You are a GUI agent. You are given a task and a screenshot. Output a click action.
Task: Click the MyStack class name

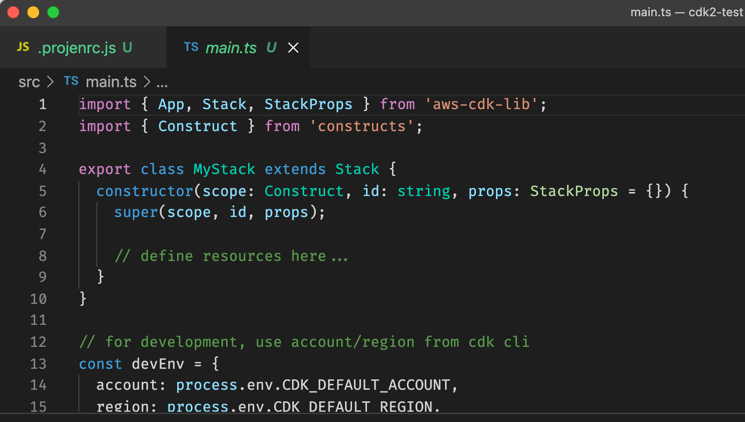tap(224, 170)
